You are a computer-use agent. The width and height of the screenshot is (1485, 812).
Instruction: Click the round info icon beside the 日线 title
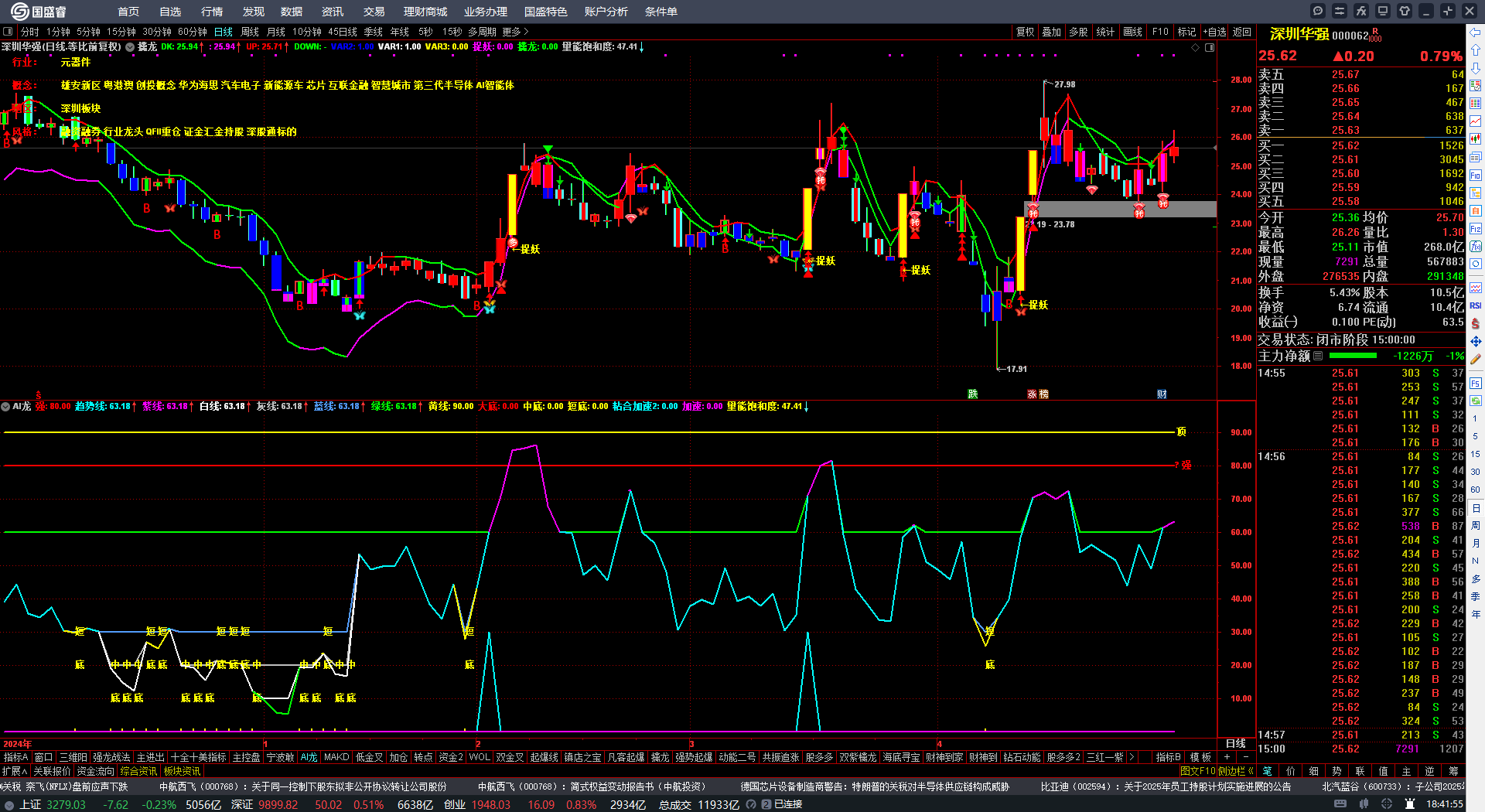(130, 47)
